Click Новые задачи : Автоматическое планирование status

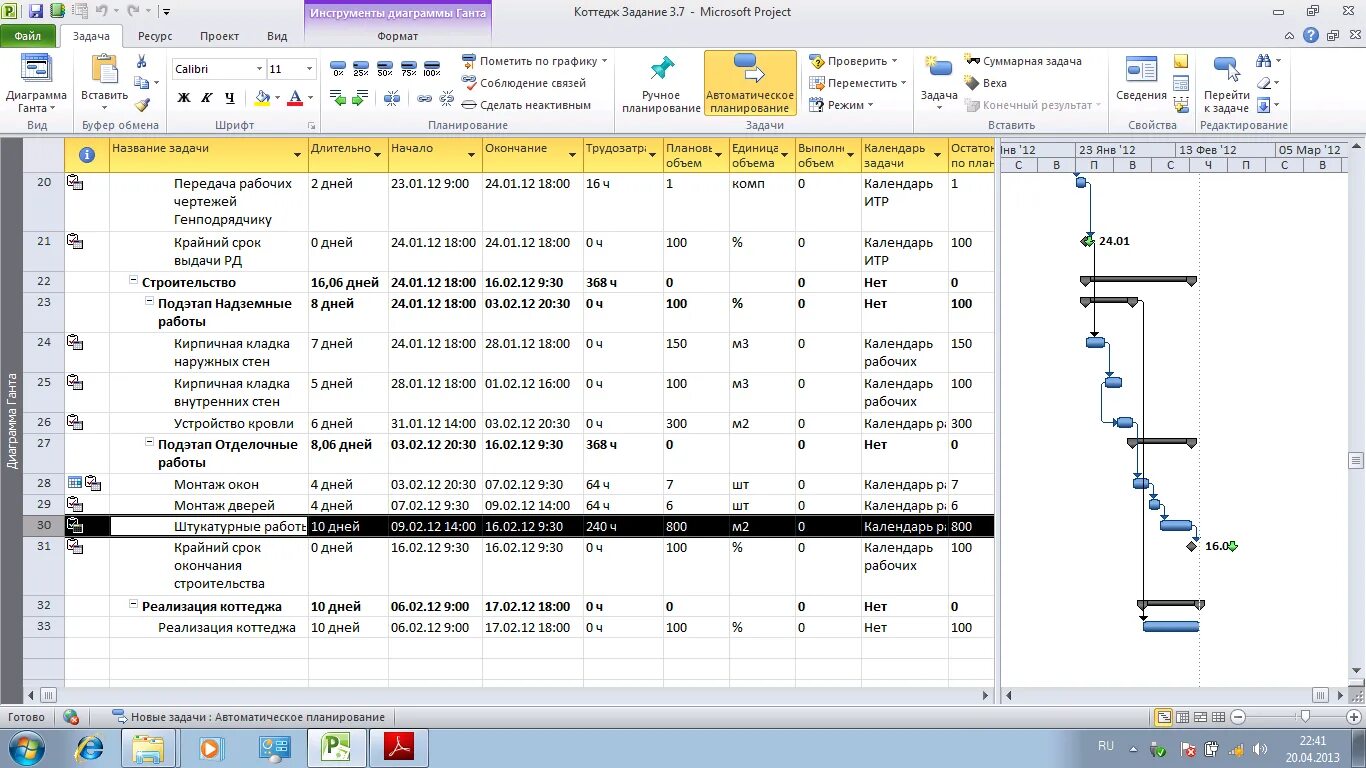point(248,717)
